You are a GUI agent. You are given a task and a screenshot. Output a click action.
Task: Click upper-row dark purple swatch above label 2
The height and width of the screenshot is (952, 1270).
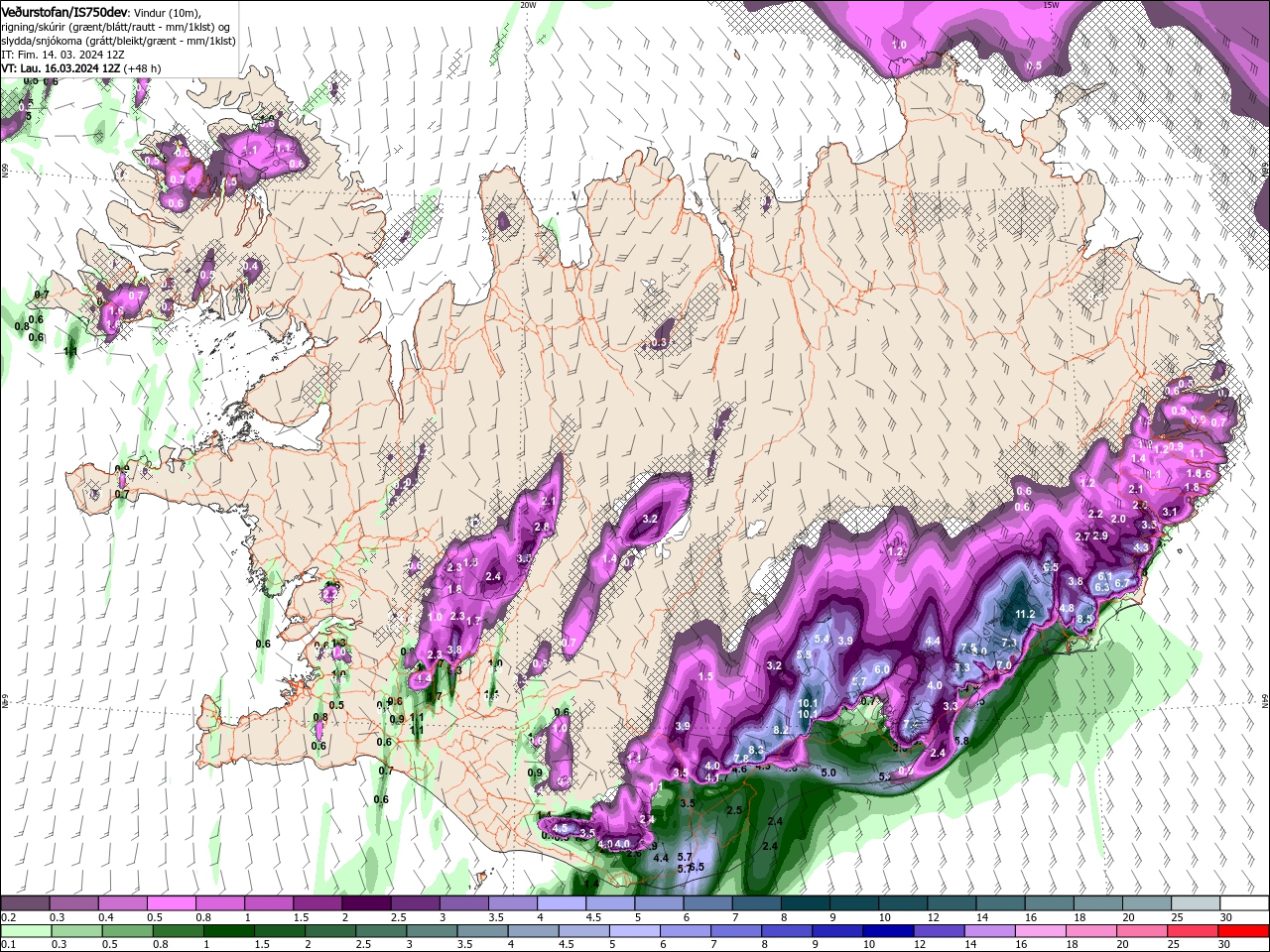coord(366,903)
